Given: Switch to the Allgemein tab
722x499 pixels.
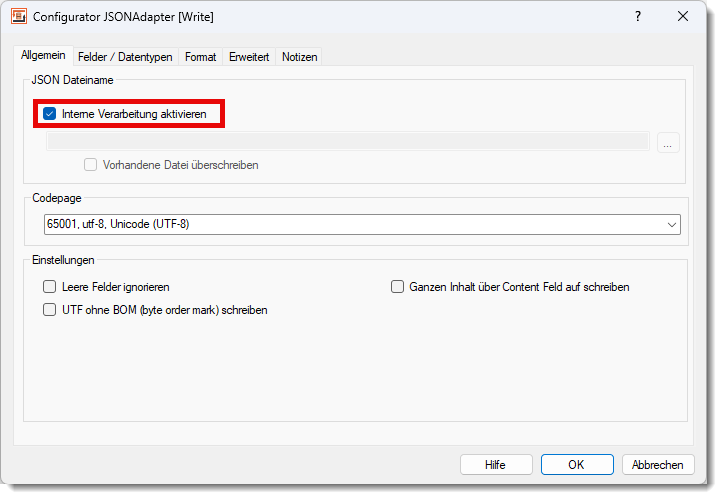Looking at the screenshot, I should pos(43,57).
